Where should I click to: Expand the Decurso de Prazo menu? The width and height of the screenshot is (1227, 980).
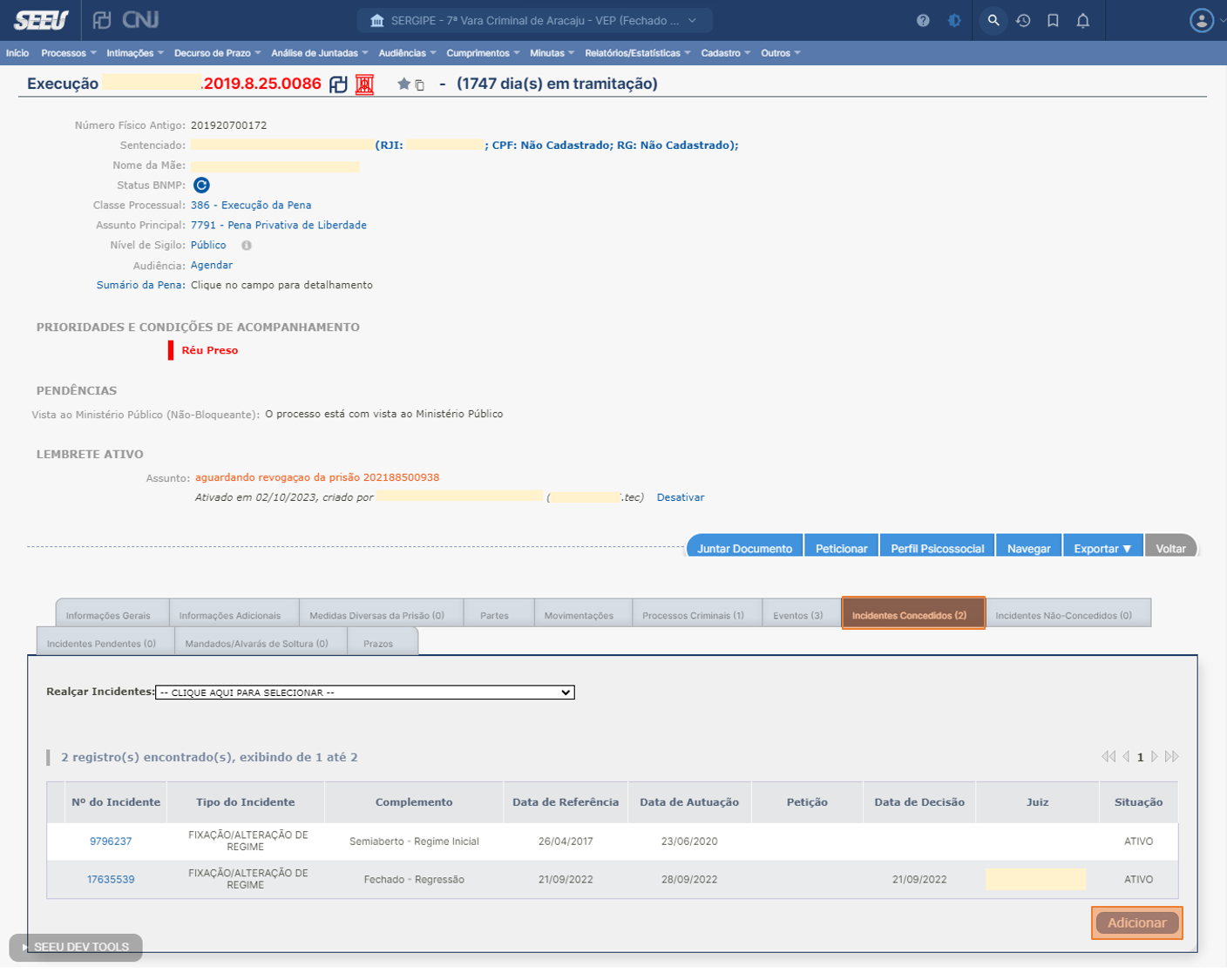(217, 53)
